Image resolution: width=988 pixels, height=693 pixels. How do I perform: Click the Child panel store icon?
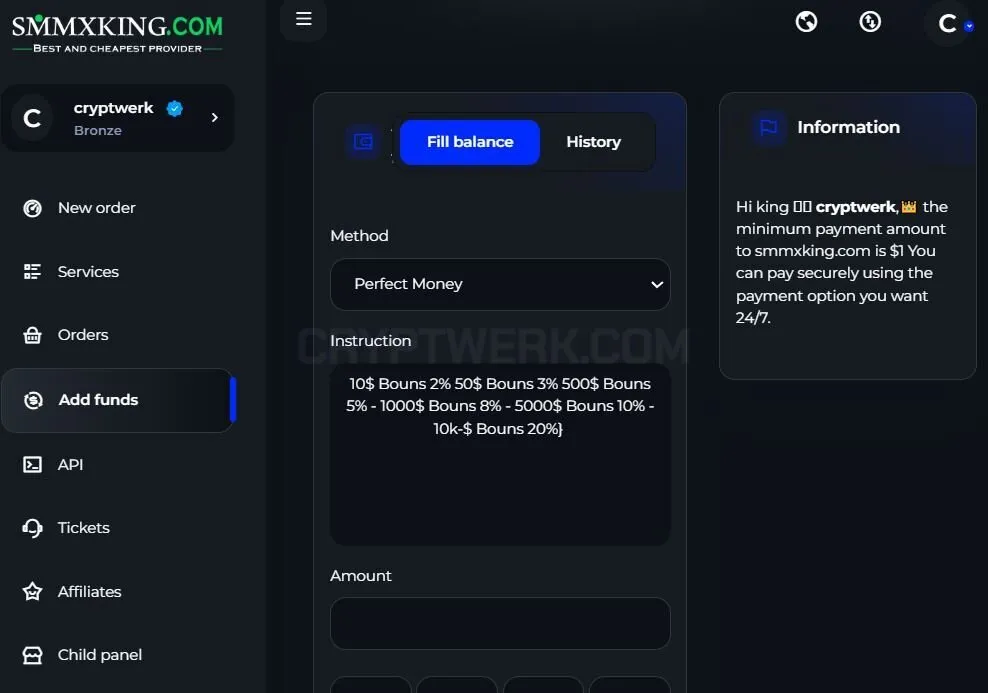(32, 655)
